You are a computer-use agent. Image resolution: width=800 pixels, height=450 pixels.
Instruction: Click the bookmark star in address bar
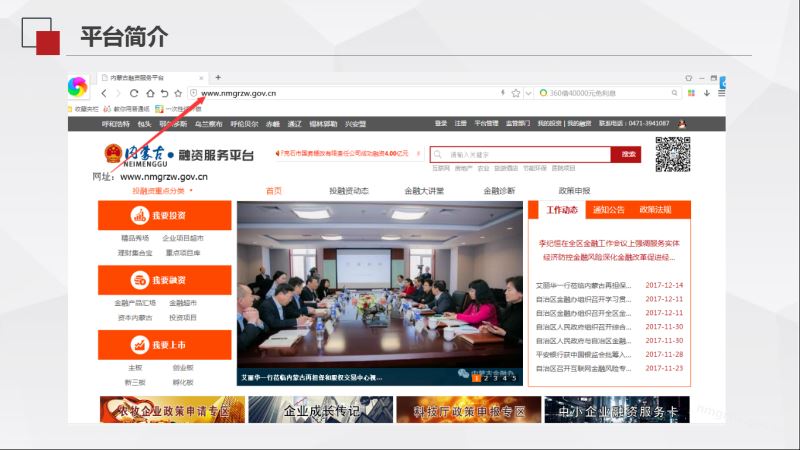516,93
